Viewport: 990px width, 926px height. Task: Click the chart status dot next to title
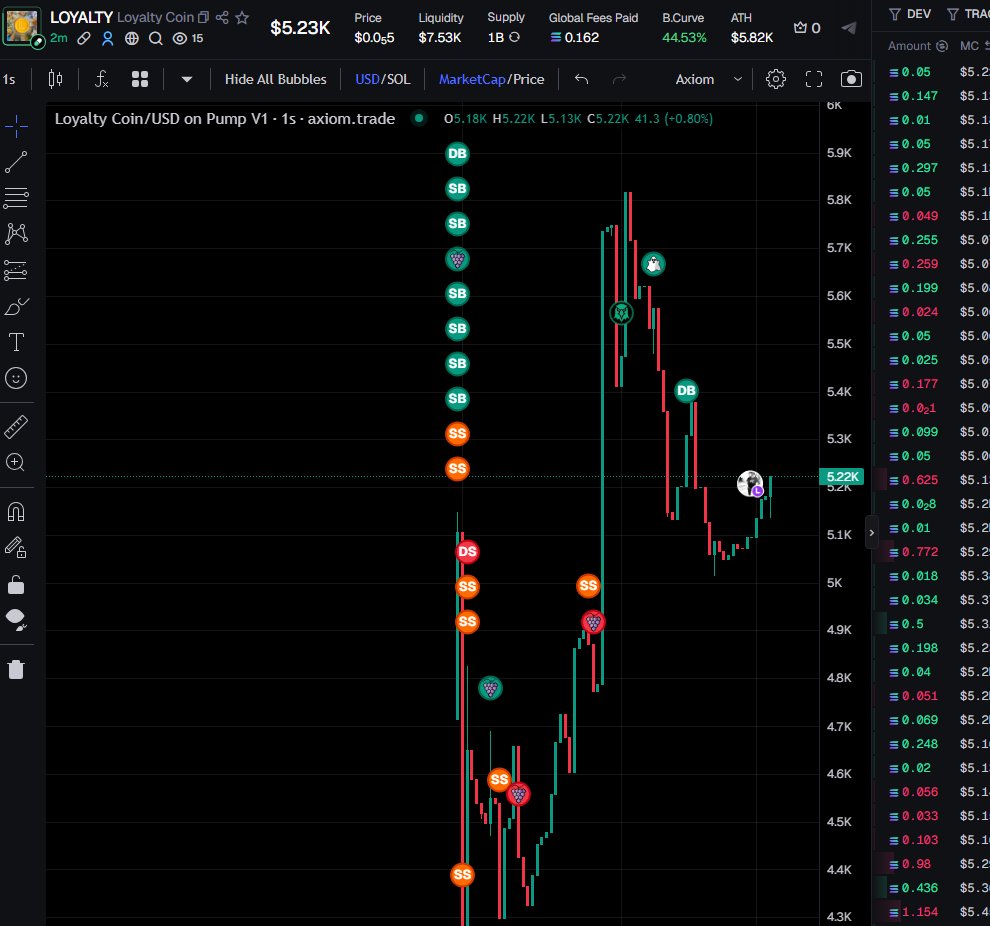418,118
